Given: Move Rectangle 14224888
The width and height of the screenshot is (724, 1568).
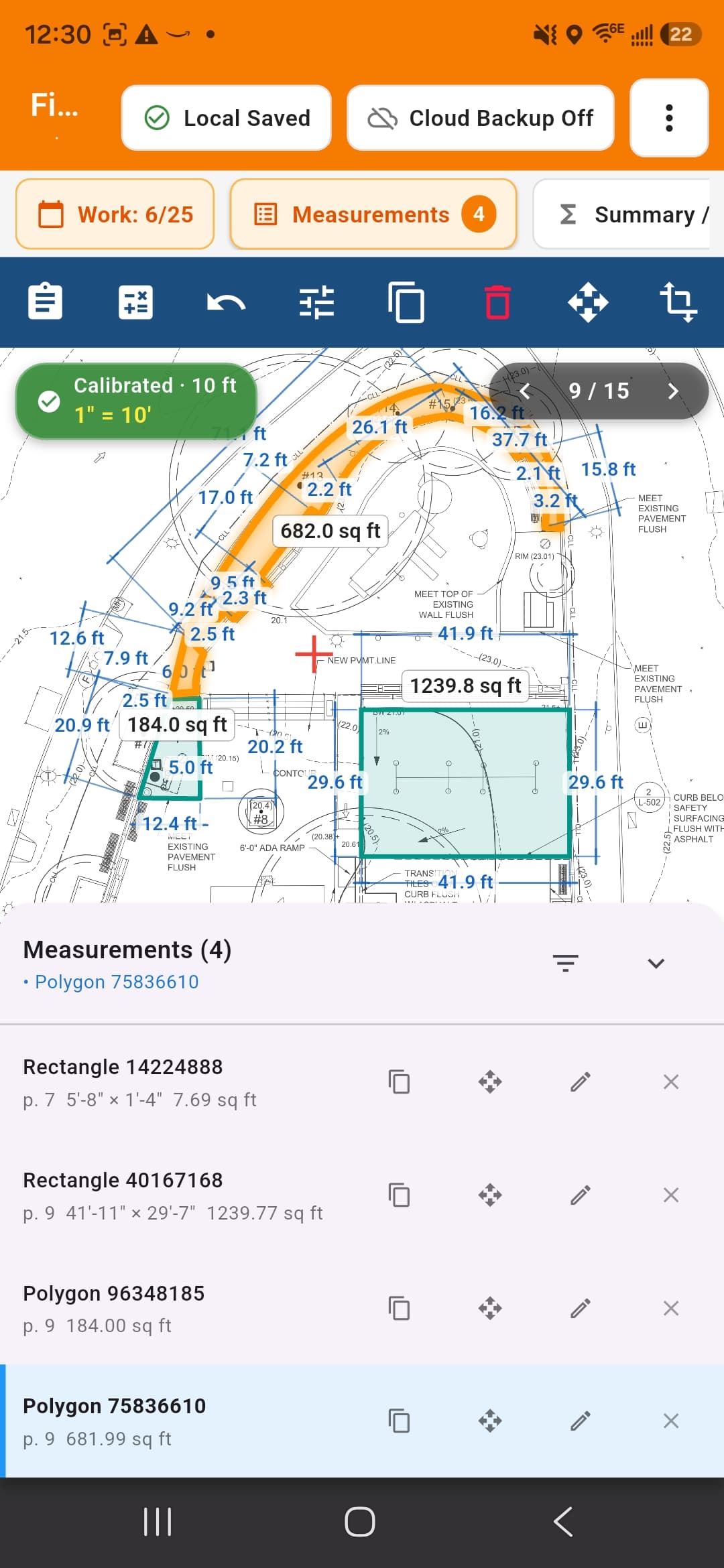Looking at the screenshot, I should pyautogui.click(x=490, y=1082).
